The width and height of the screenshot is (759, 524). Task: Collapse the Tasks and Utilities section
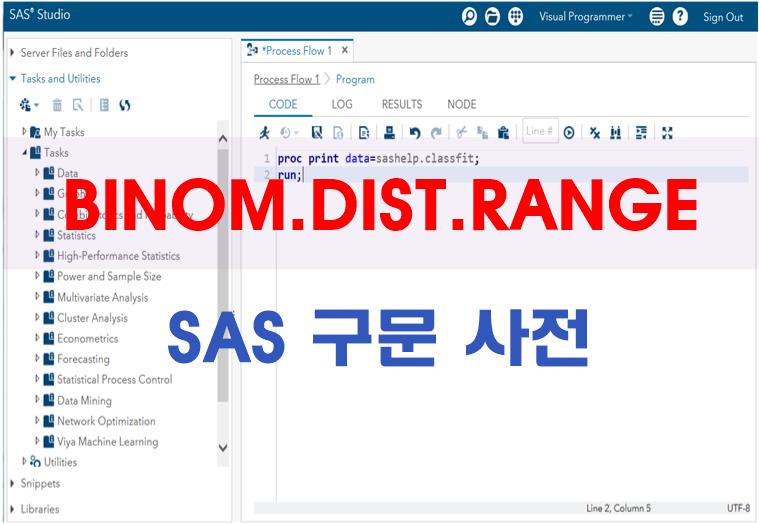point(13,78)
